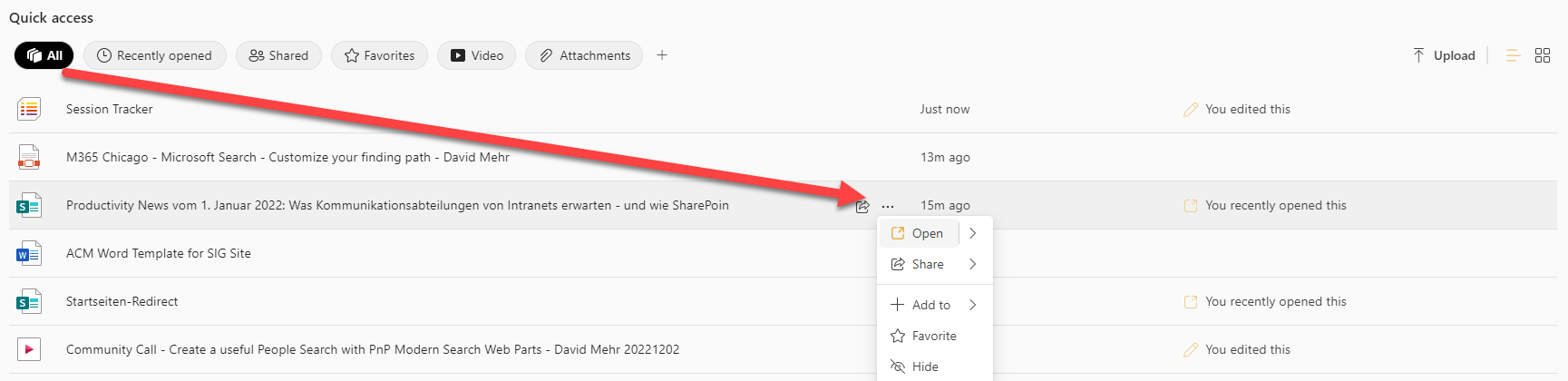The width and height of the screenshot is (1568, 381).
Task: Click the Word icon beside ACM Word Template
Action: pyautogui.click(x=29, y=253)
